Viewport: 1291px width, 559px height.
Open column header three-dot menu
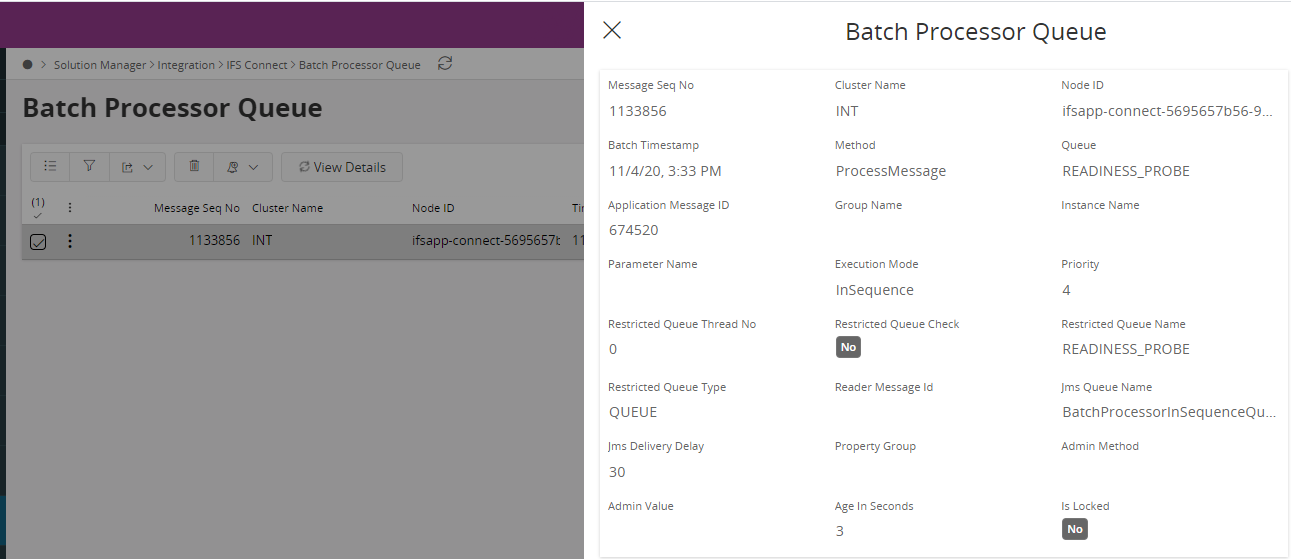click(69, 208)
